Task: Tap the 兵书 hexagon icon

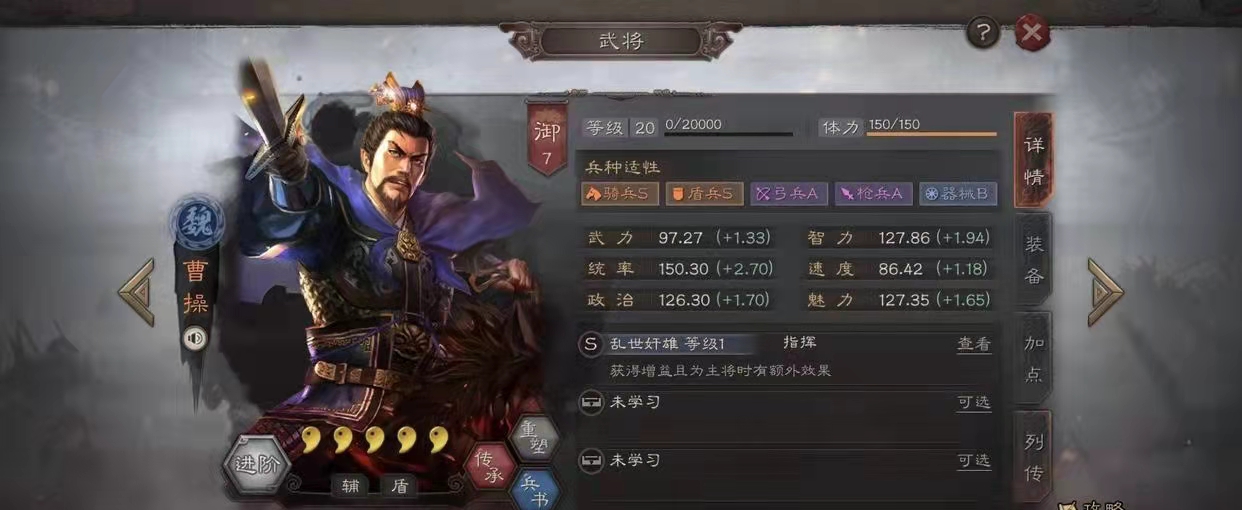Action: [x=534, y=490]
